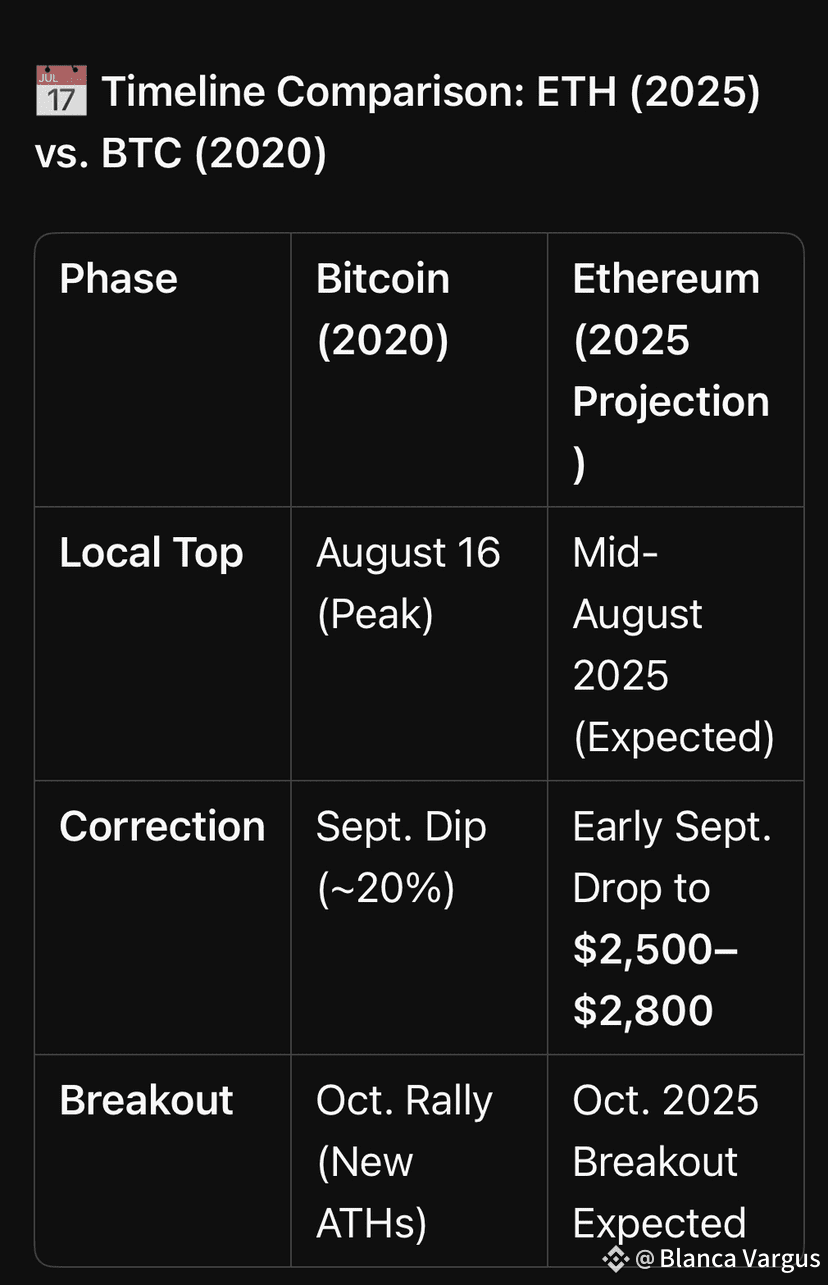Click the 'Early Sept. Drop to' text
The height and width of the screenshot is (1285, 828).
[672, 857]
